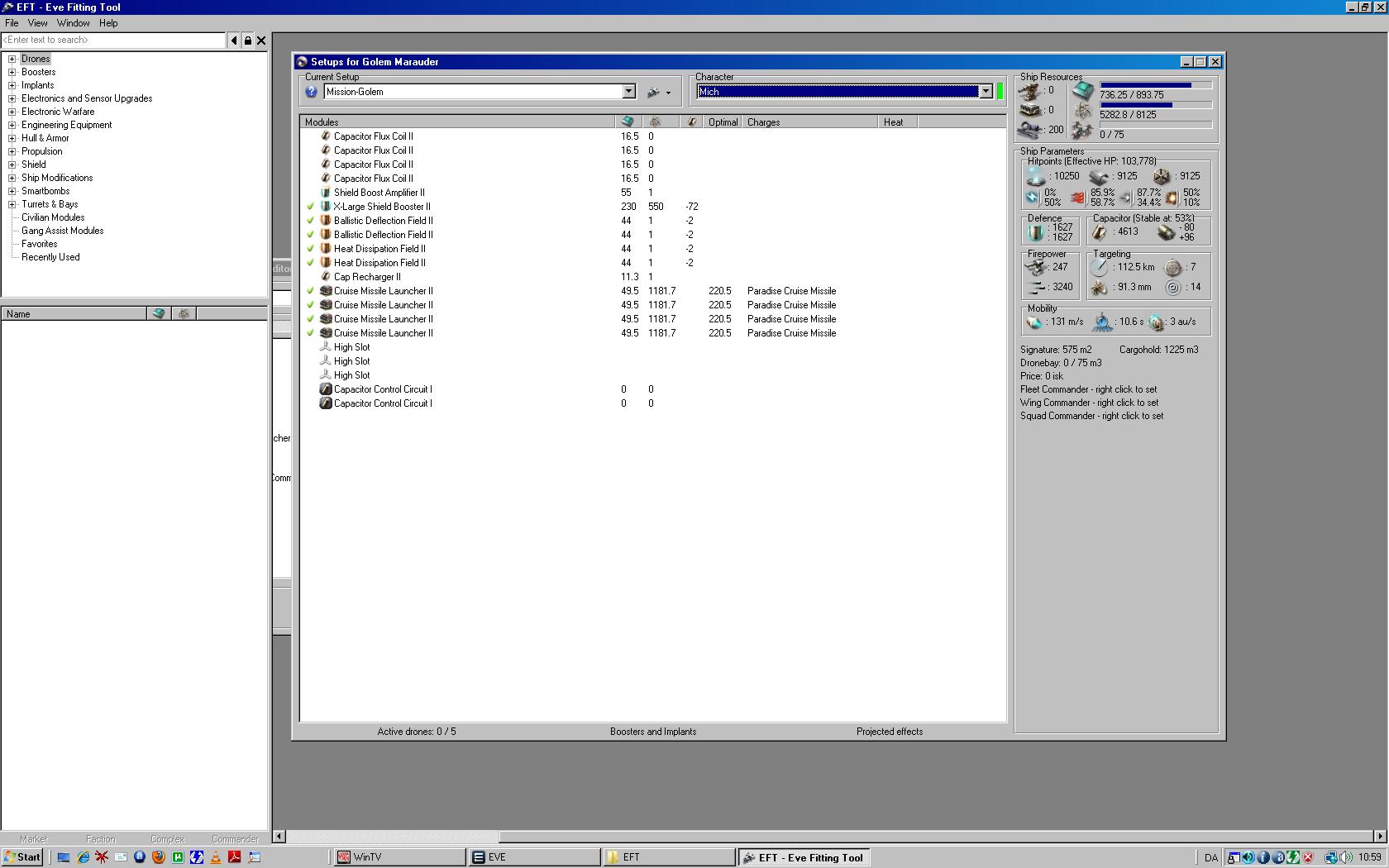The image size is (1389, 868).
Task: Toggle second Heat Dissipation Field II checkmark
Action: pos(311,263)
